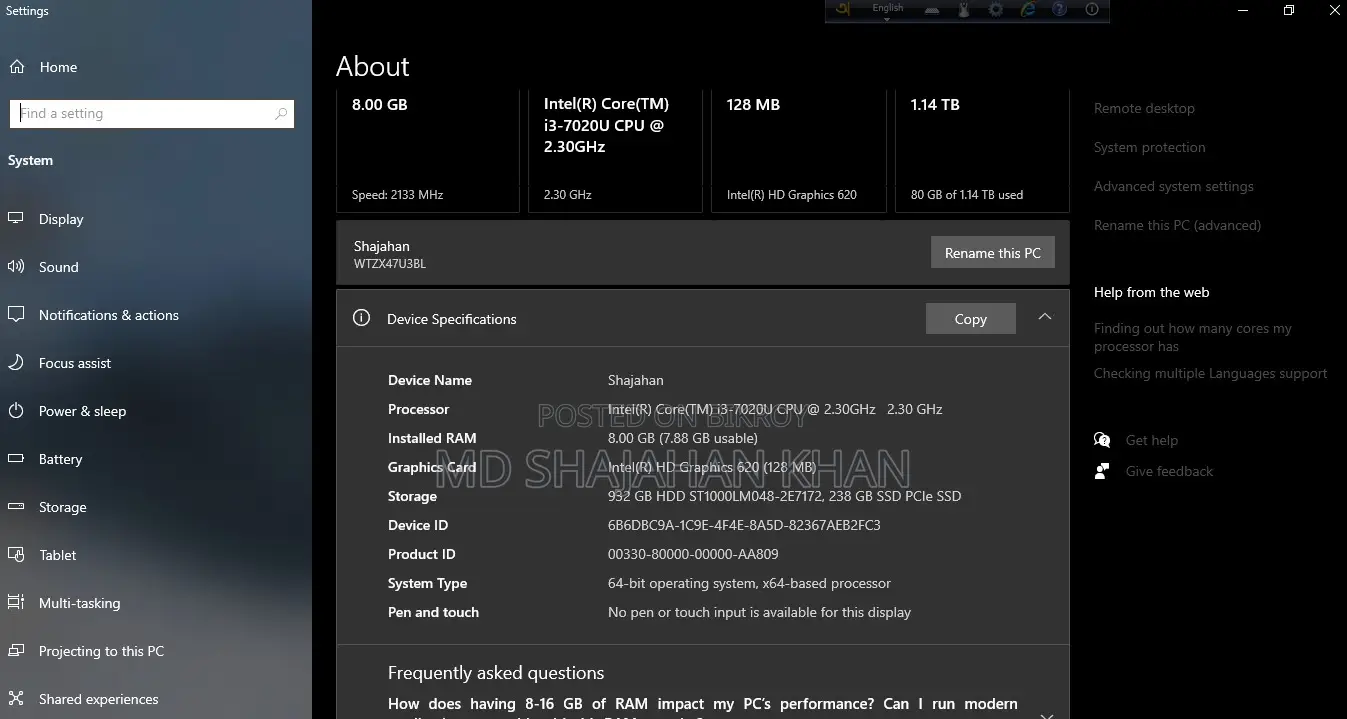This screenshot has height=719, width=1347.
Task: Click the web browser globe icon in top bar
Action: click(1028, 10)
